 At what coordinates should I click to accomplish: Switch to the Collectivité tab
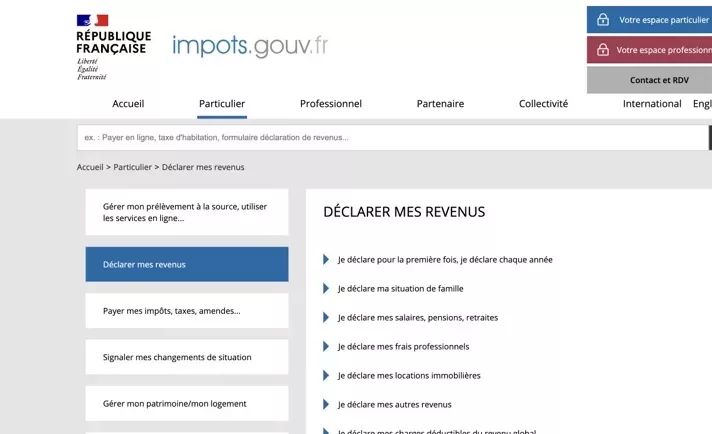pos(543,104)
